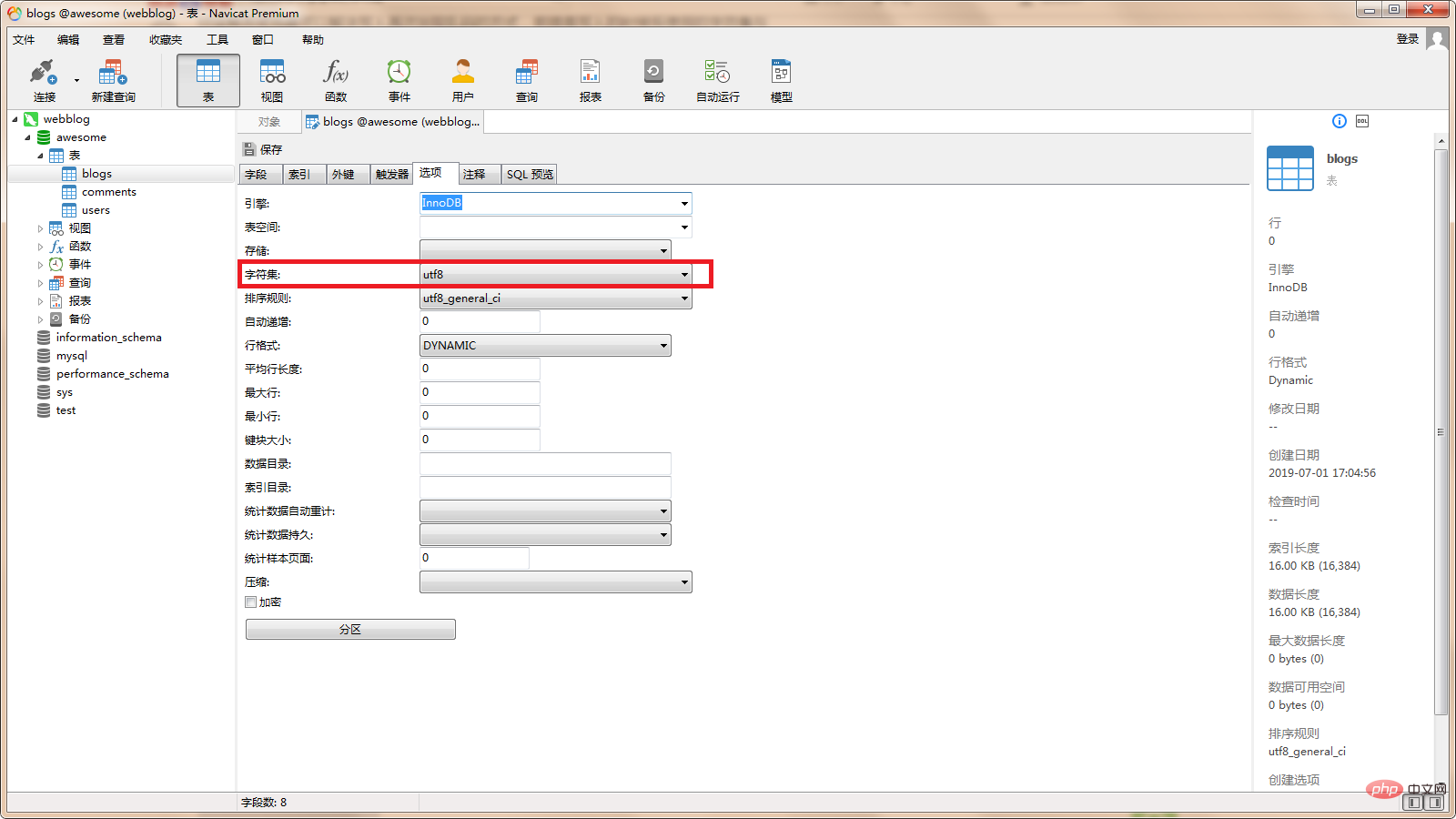Image resolution: width=1456 pixels, height=819 pixels.
Task: Select the comments table in tree
Action: [x=108, y=192]
